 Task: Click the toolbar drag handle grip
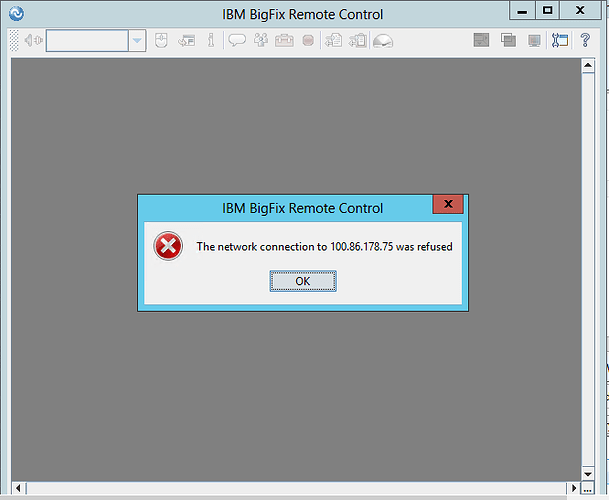click(14, 40)
